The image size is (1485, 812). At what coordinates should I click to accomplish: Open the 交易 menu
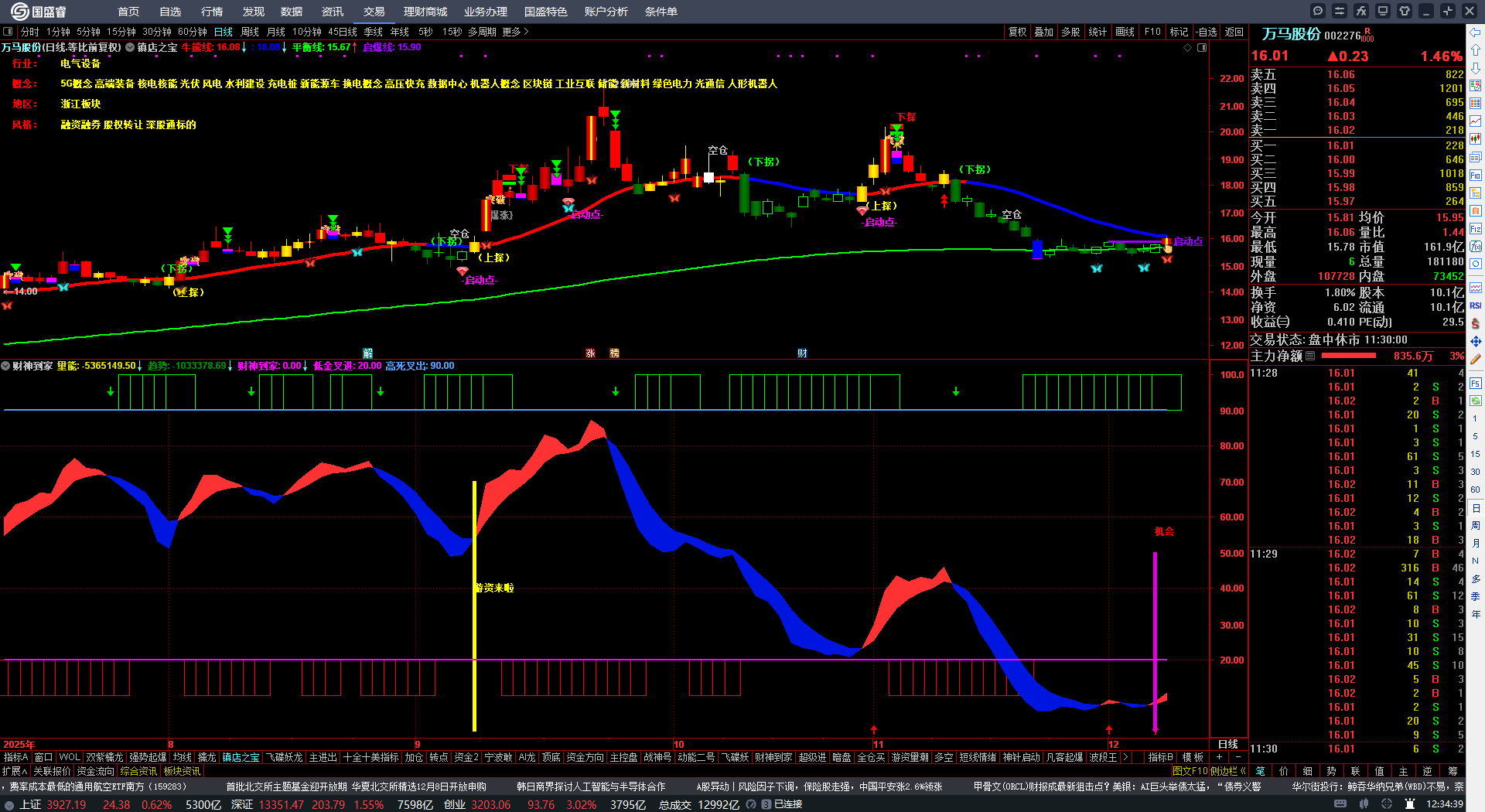pyautogui.click(x=374, y=12)
